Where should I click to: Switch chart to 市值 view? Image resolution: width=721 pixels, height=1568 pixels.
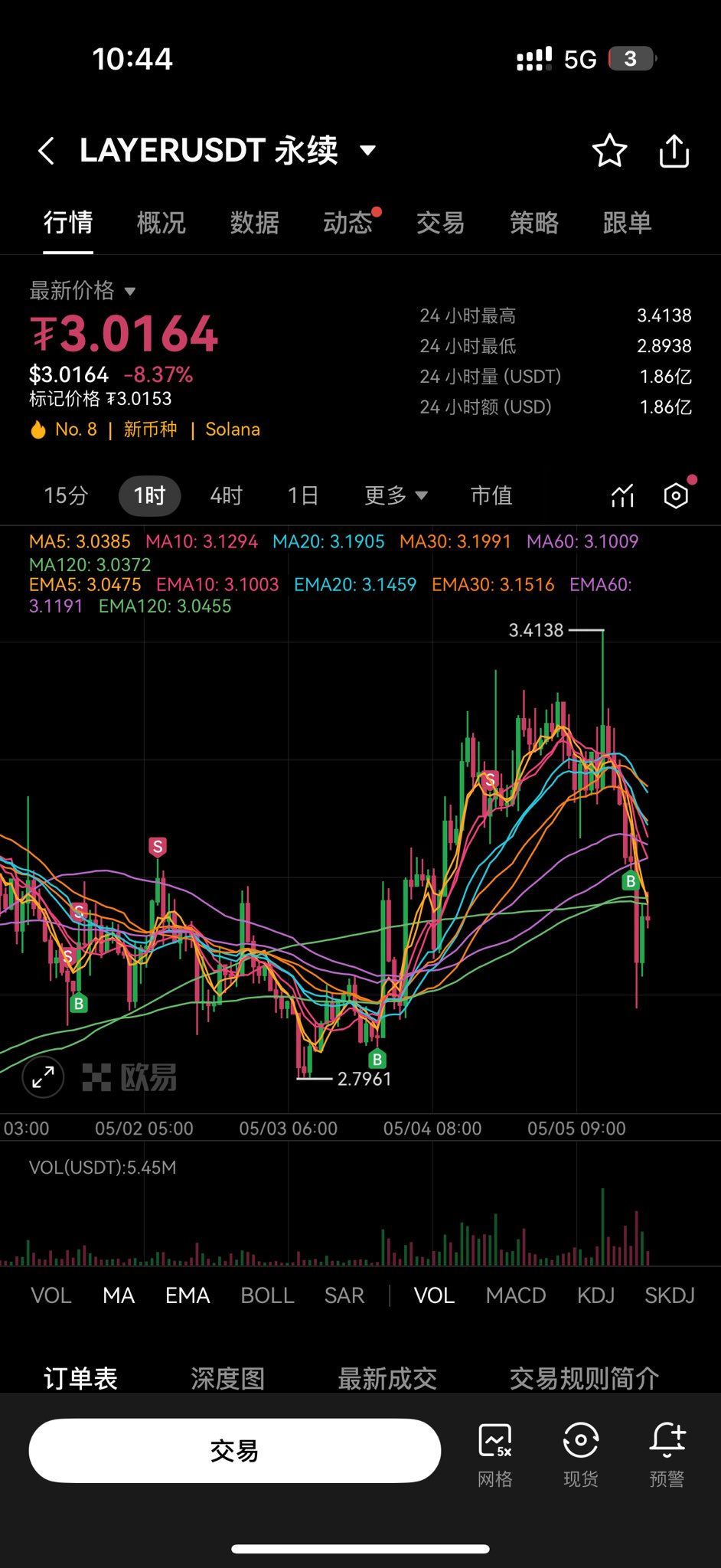491,495
